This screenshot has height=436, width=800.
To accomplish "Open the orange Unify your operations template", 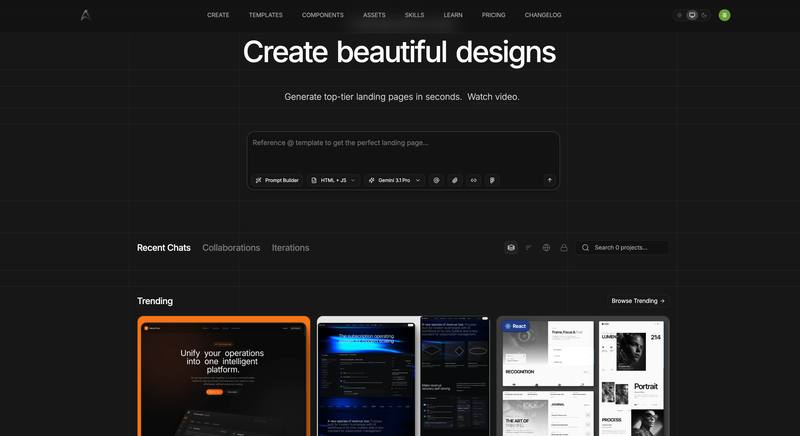I will (x=223, y=376).
